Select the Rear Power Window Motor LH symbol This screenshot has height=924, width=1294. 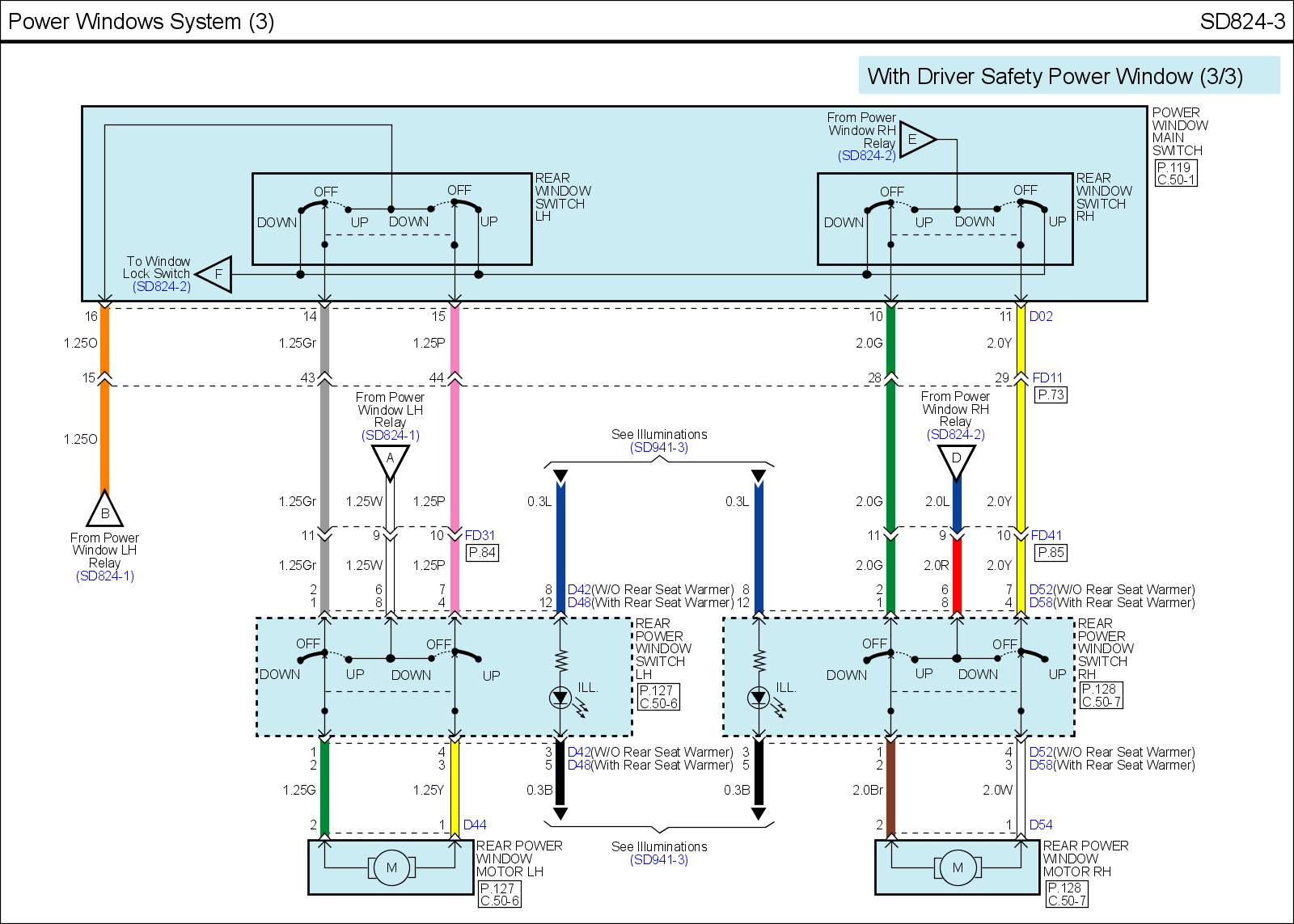[391, 868]
